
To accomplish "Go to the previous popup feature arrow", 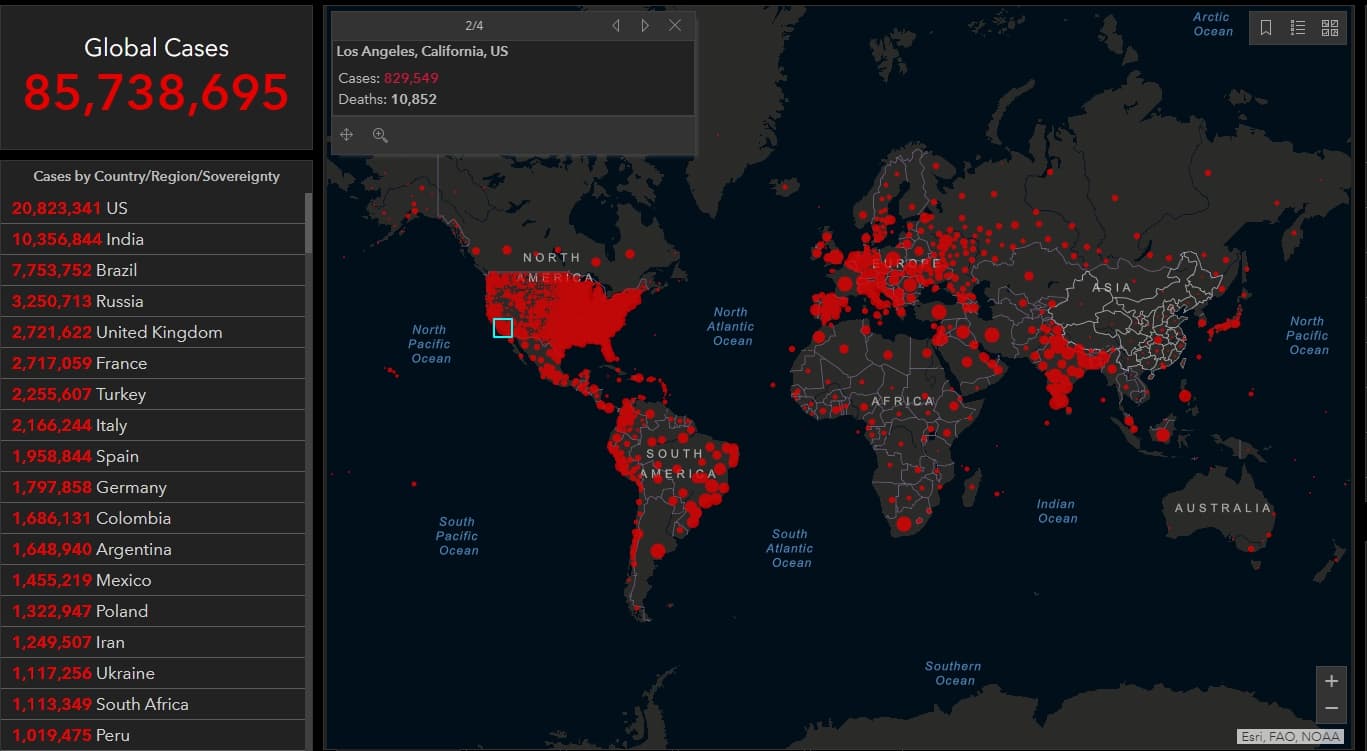I will [x=616, y=25].
